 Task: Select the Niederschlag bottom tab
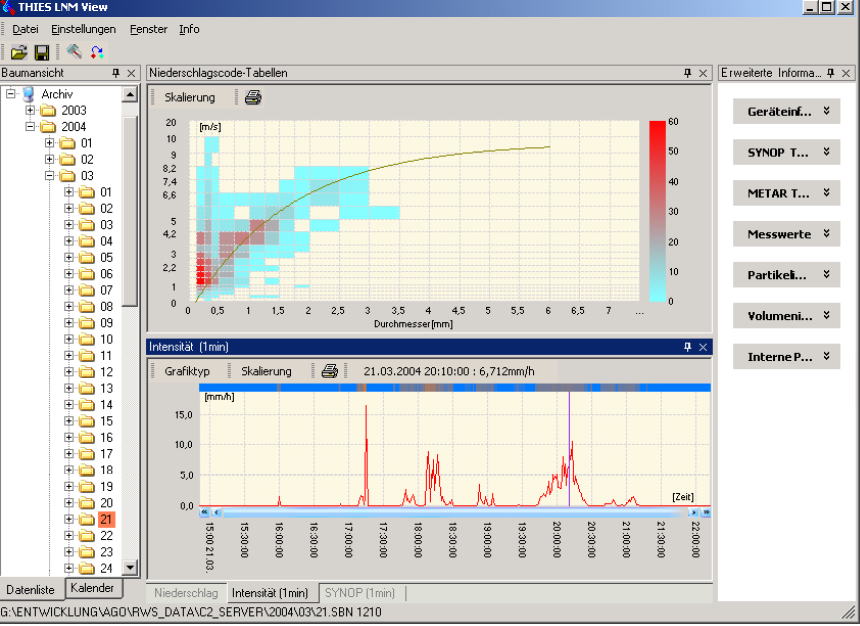(186, 593)
